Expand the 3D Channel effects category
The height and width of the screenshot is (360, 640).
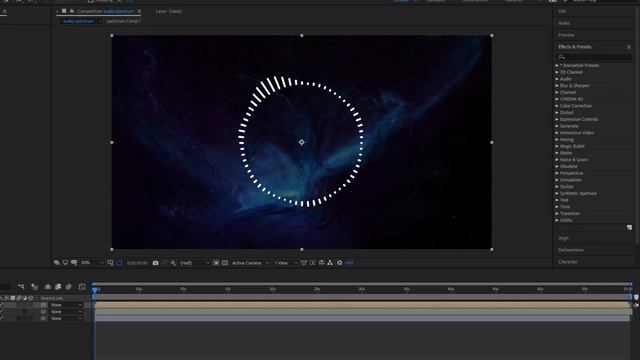point(557,72)
